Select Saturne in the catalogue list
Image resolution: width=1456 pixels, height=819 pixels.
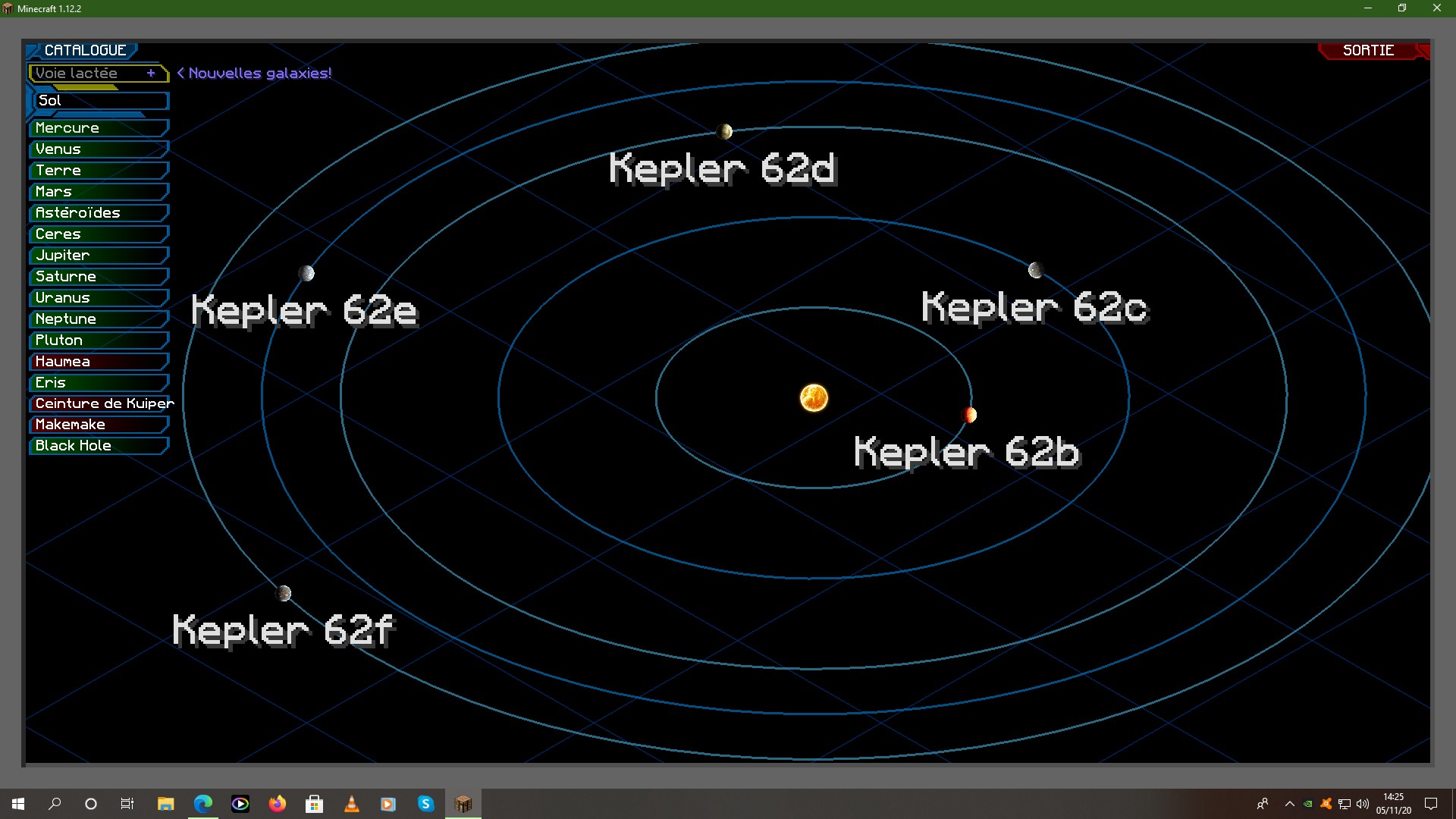[99, 276]
